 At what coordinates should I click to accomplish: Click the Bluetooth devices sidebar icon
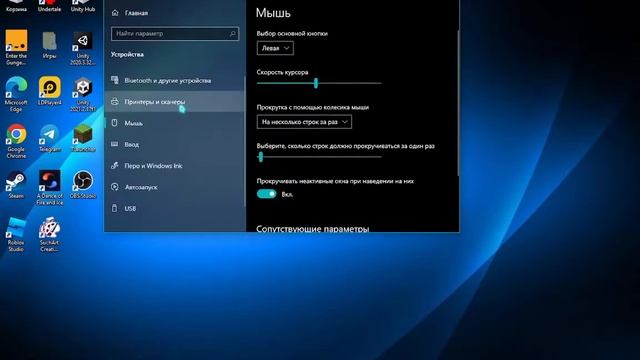point(115,80)
